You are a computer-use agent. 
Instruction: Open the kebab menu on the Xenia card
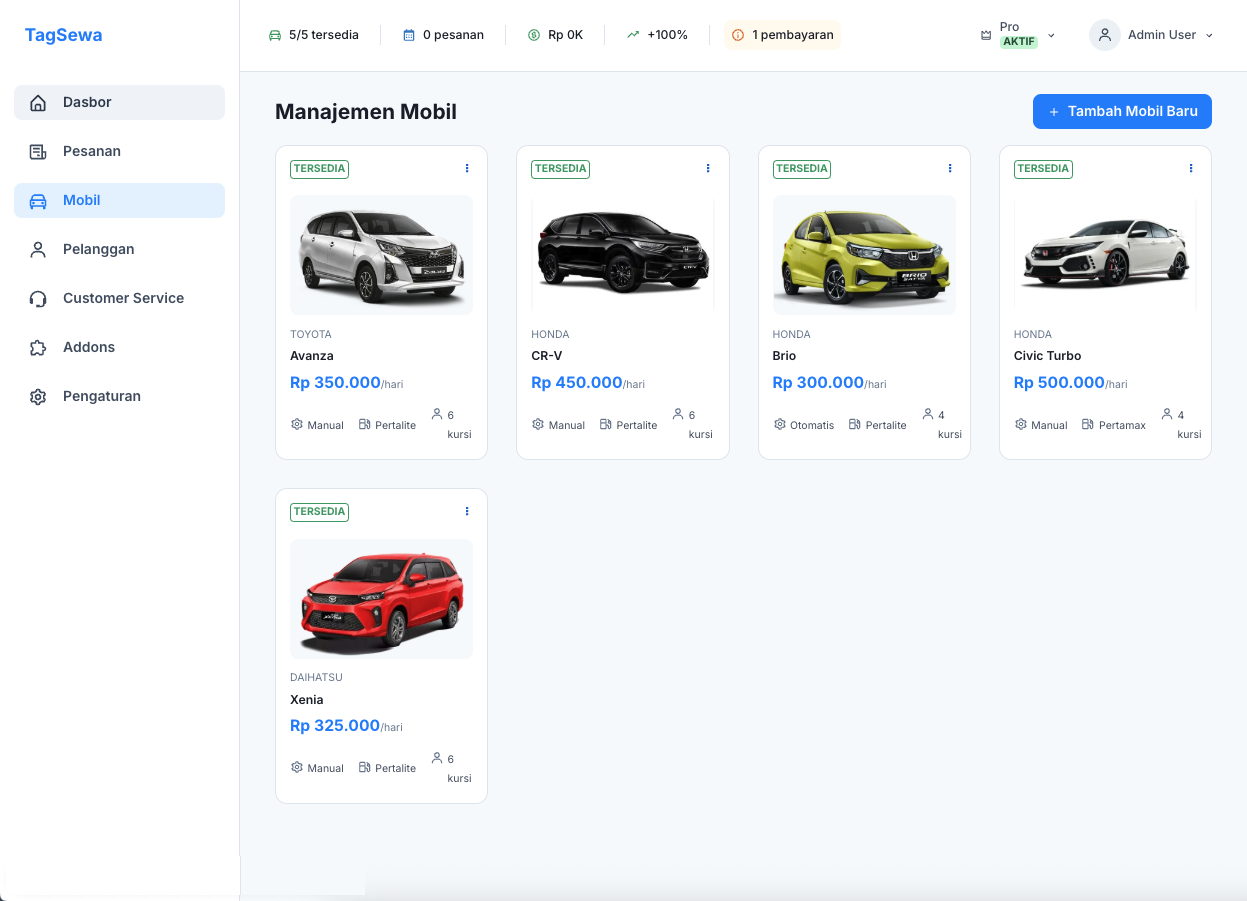[466, 511]
